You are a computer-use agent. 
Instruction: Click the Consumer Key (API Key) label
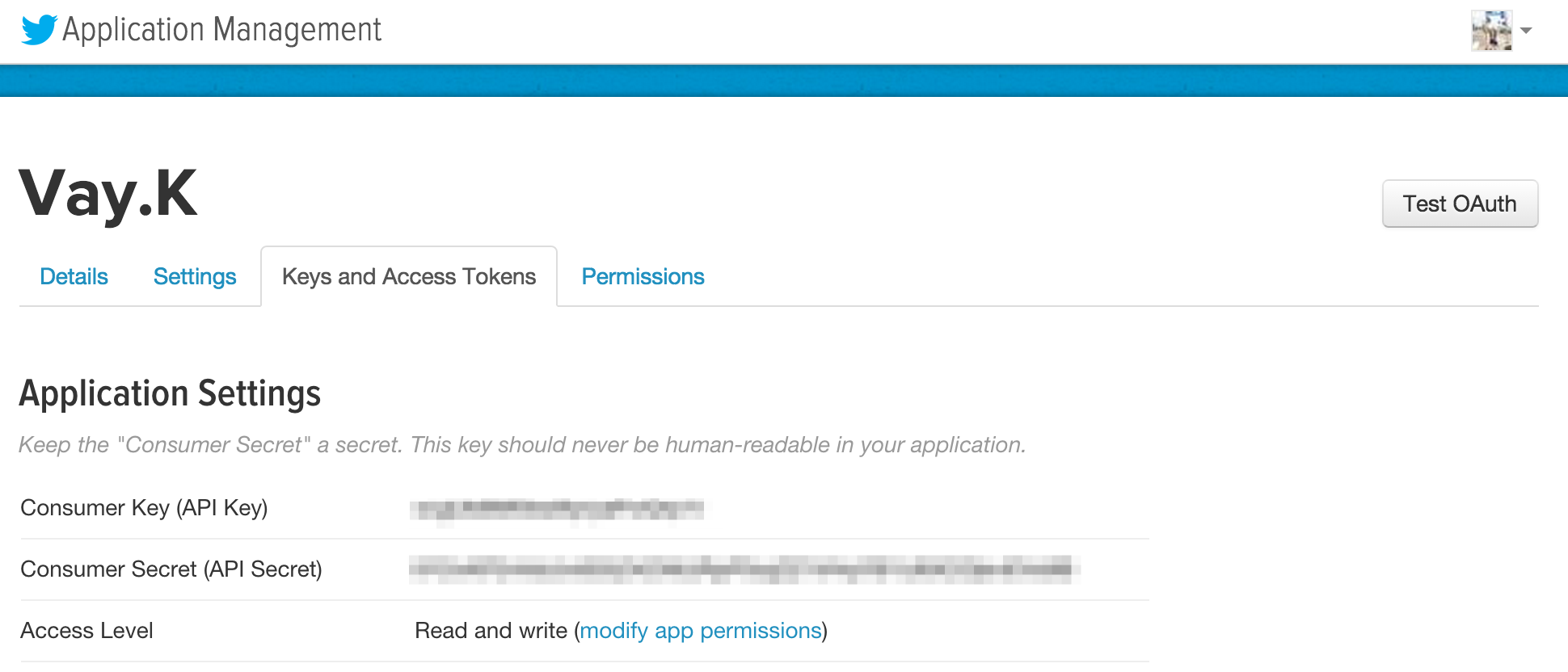[144, 508]
